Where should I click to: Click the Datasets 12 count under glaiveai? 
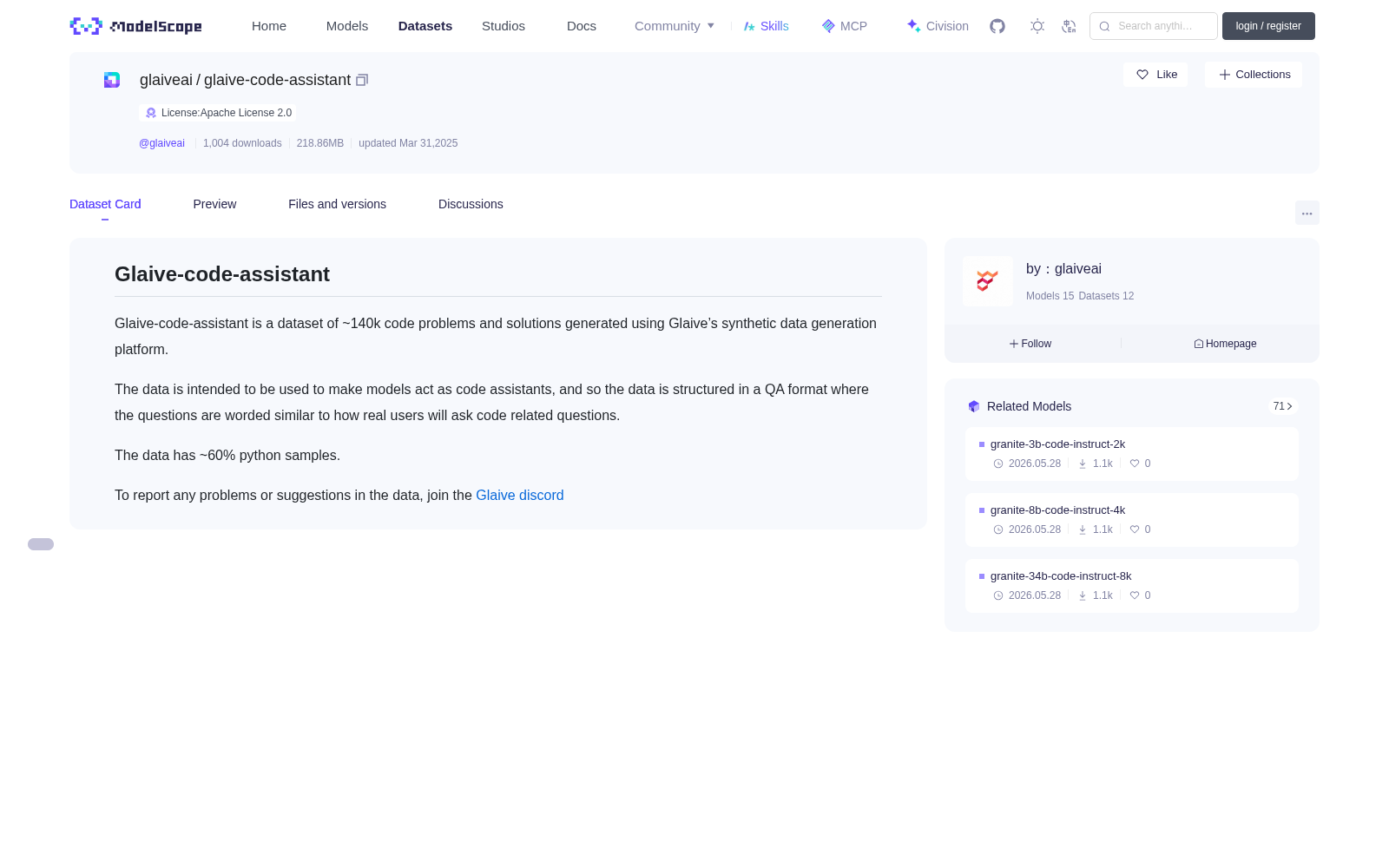1106,296
